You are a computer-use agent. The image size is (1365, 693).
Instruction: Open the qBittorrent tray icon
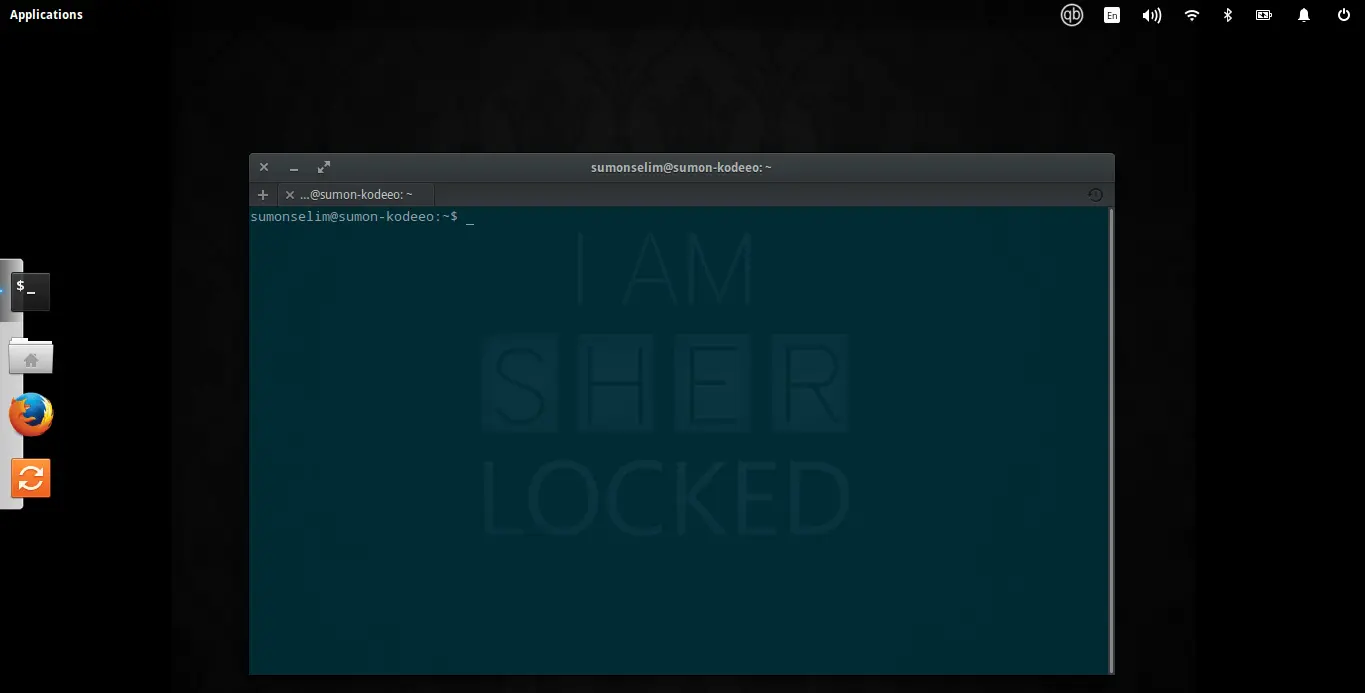pos(1072,15)
